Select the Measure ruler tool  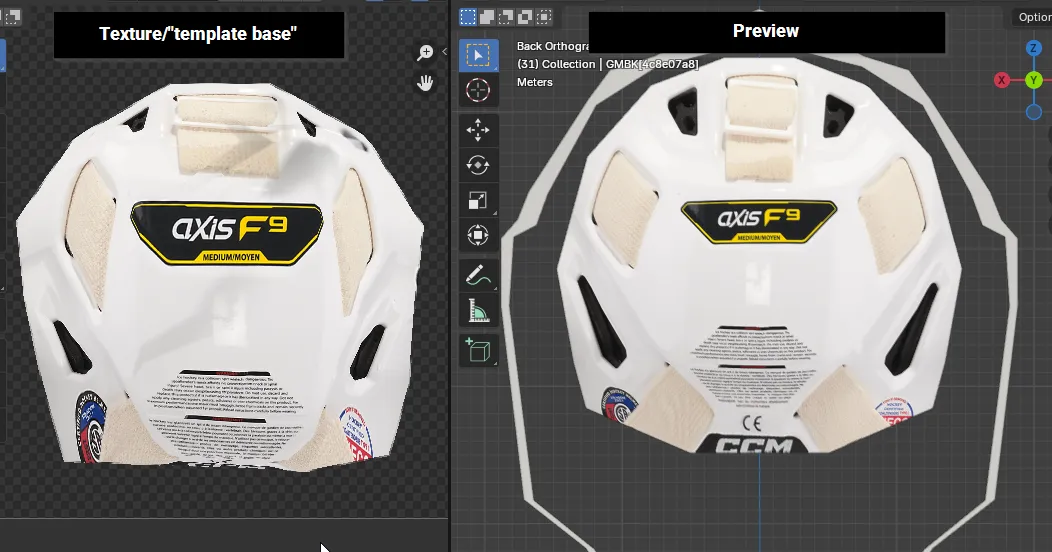[478, 310]
